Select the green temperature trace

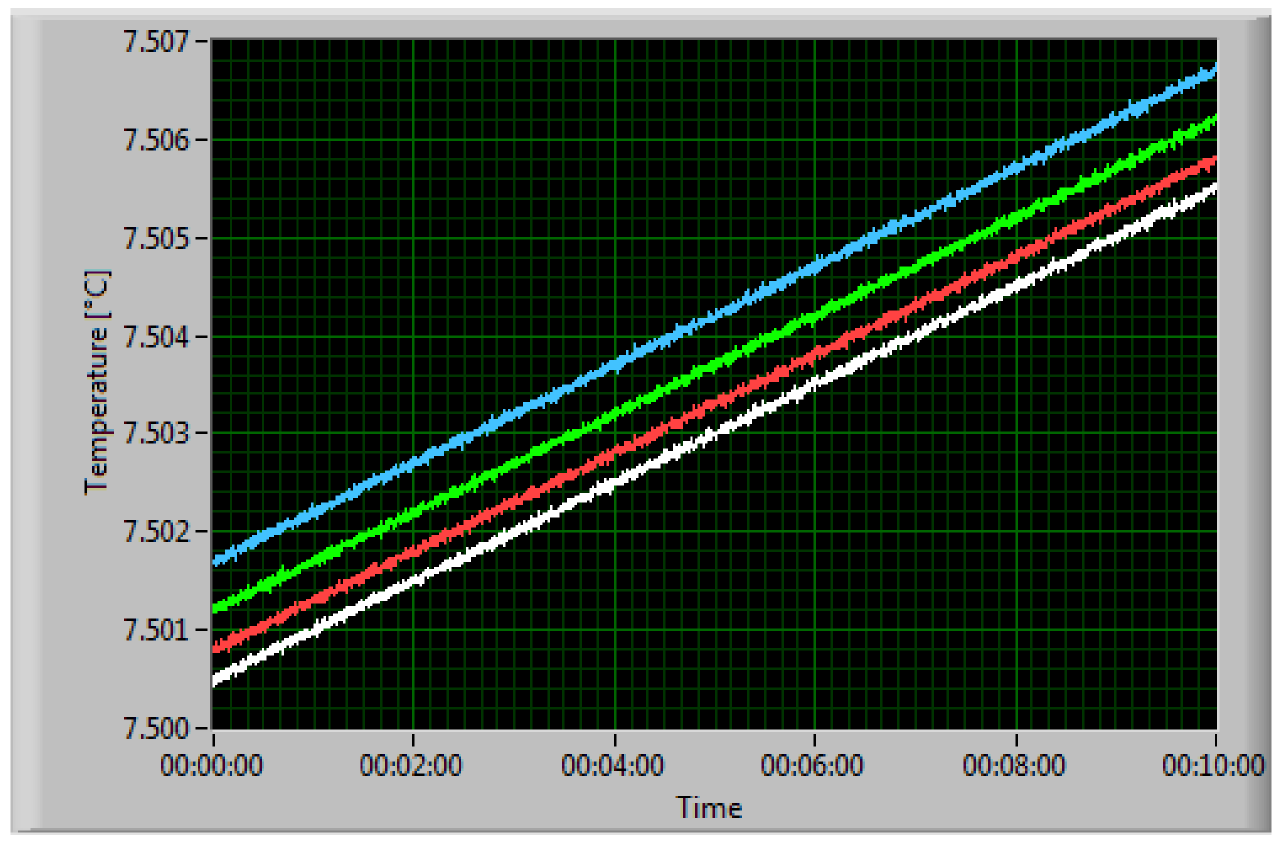(x=714, y=362)
